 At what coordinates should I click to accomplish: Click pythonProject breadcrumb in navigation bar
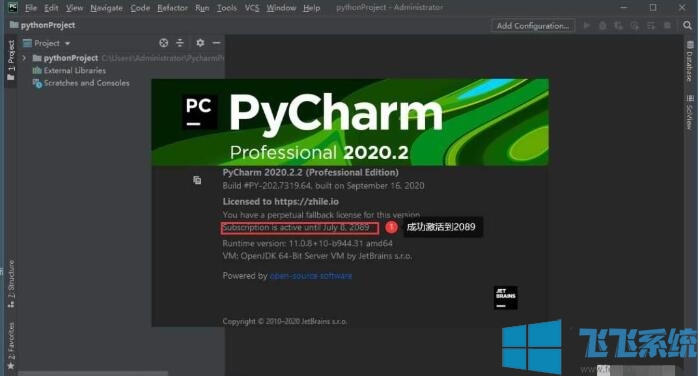point(43,25)
